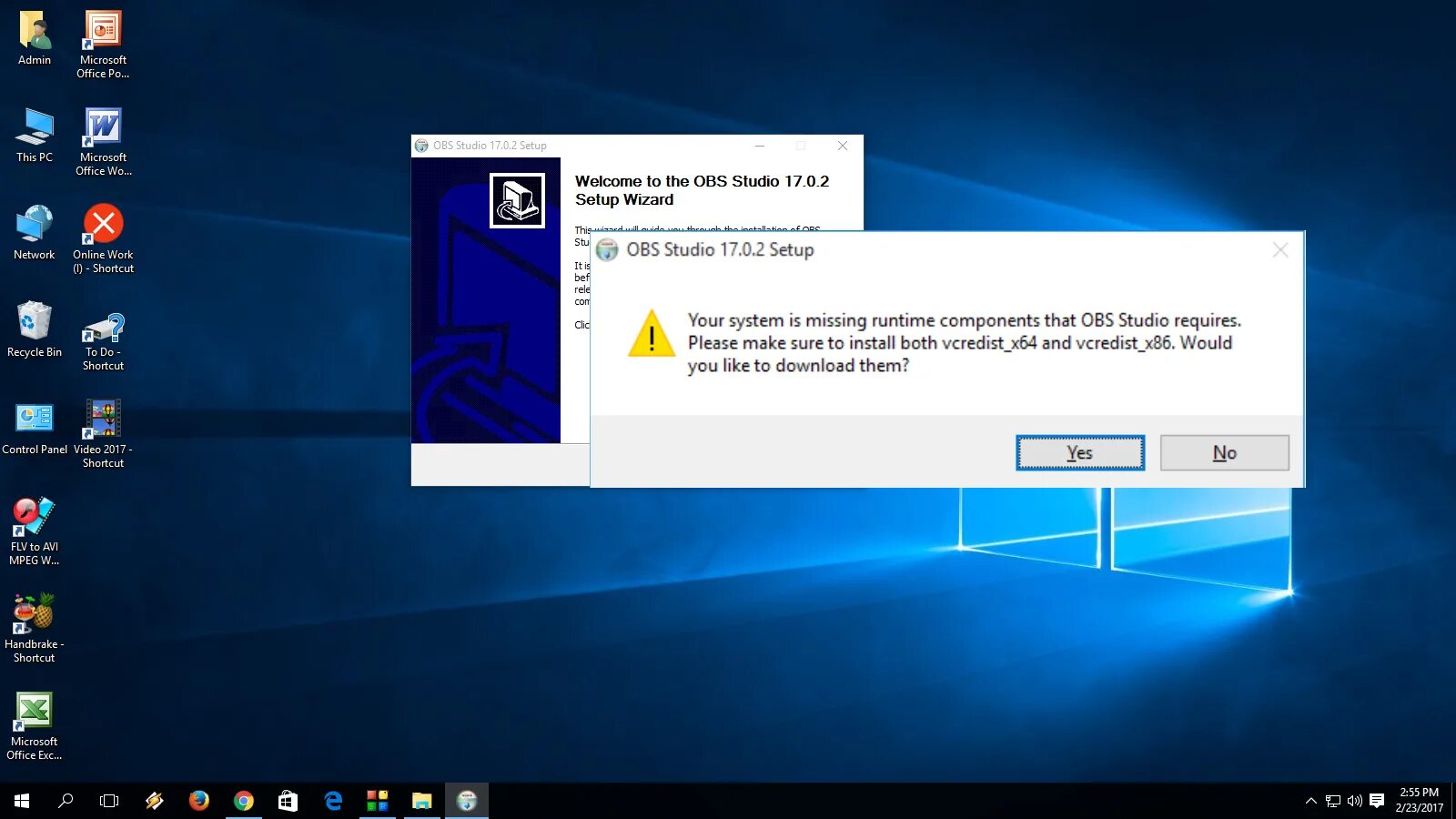The height and width of the screenshot is (819, 1456).
Task: Click the OBS installer logo in the wizard
Action: pos(517,200)
